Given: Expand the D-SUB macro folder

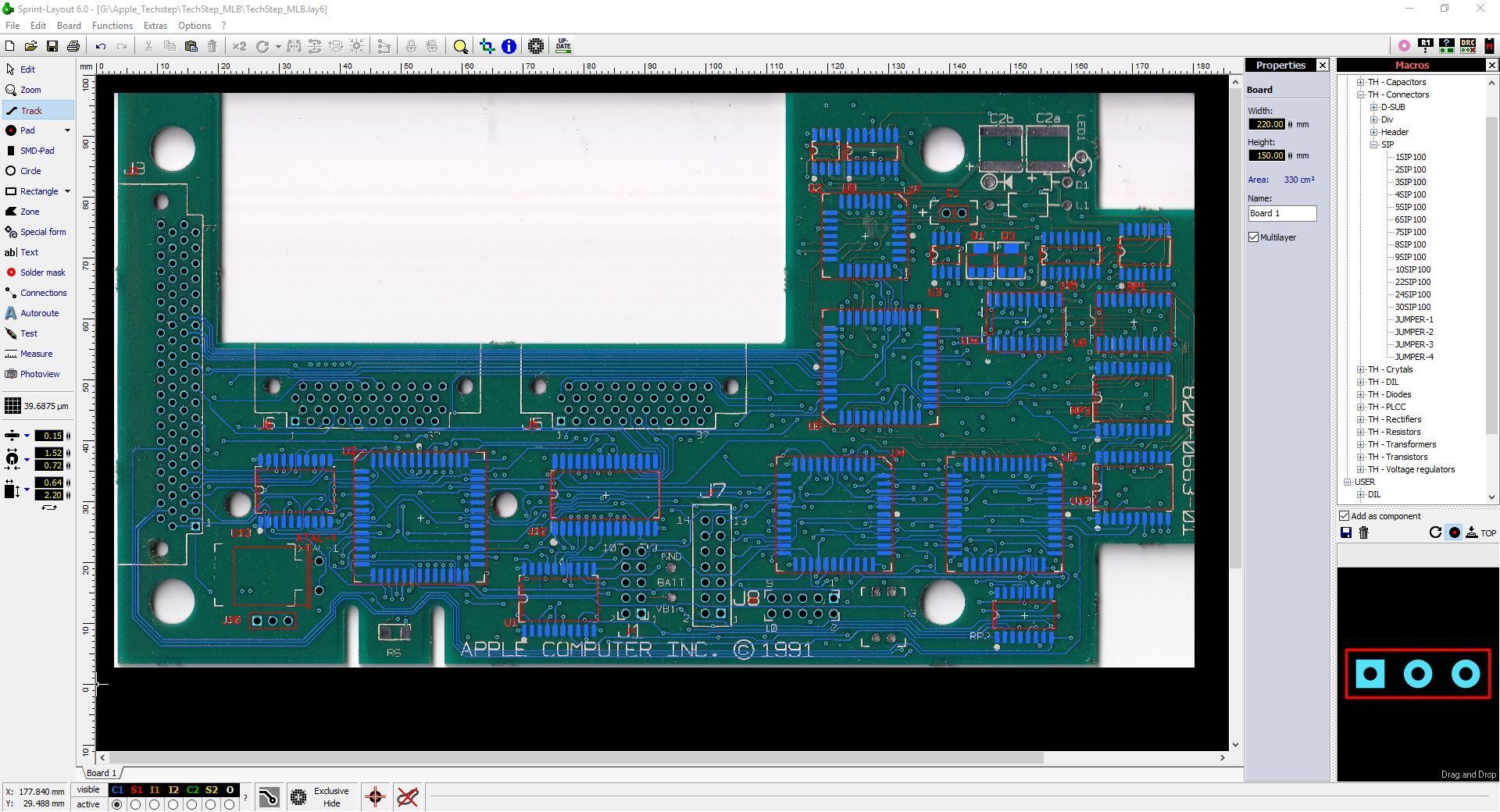Looking at the screenshot, I should pos(1373,107).
